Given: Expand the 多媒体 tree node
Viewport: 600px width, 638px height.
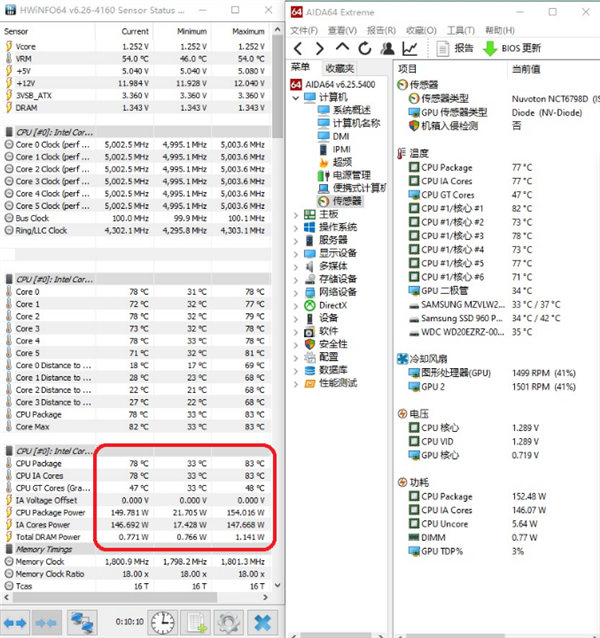Looking at the screenshot, I should pyautogui.click(x=296, y=267).
